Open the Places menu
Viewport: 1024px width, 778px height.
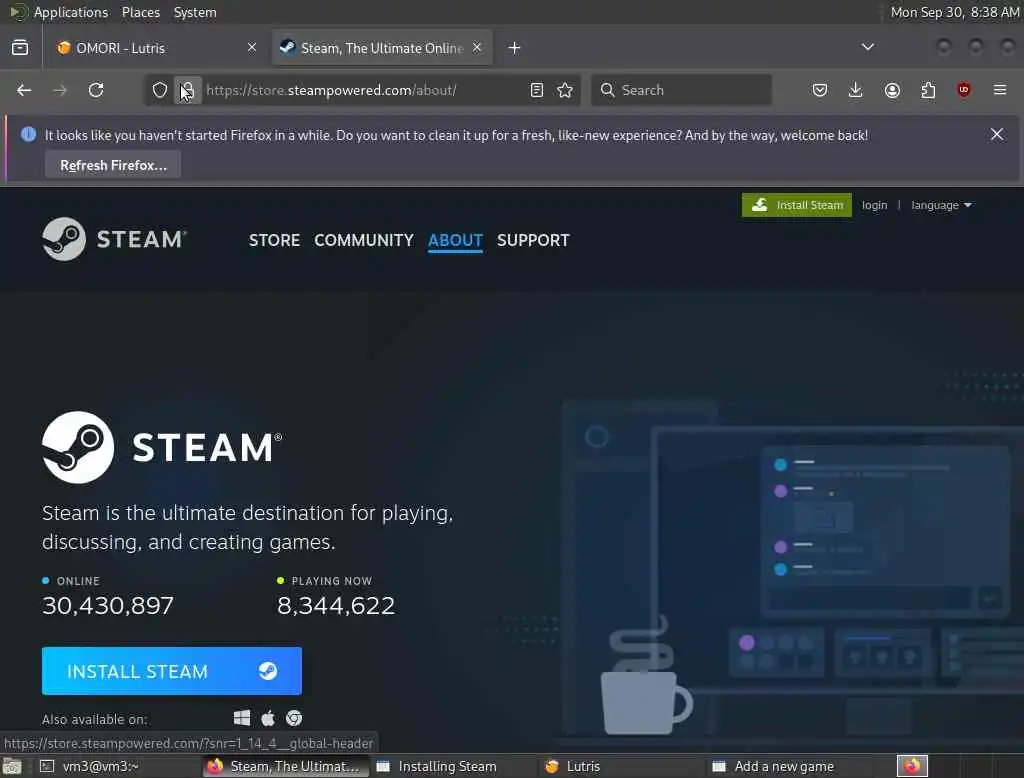[x=140, y=12]
